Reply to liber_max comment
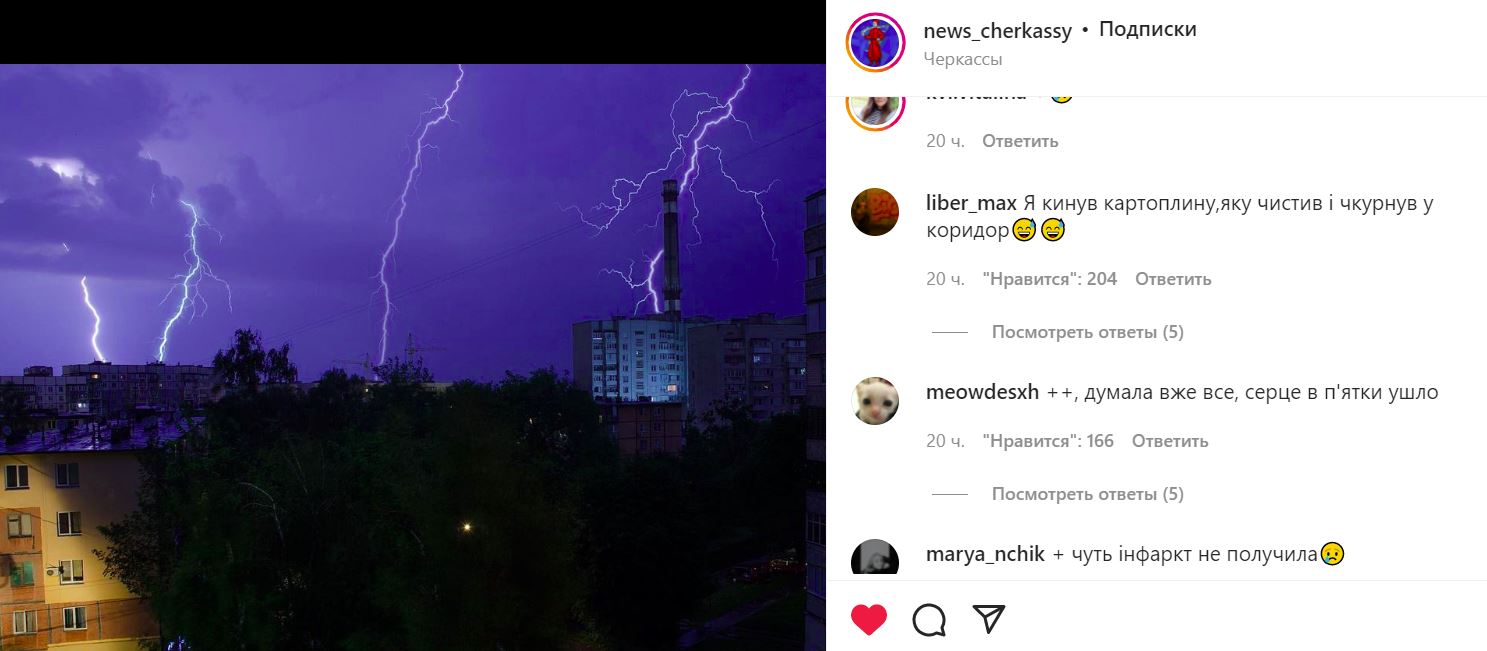The height and width of the screenshot is (651, 1487). coord(1173,279)
